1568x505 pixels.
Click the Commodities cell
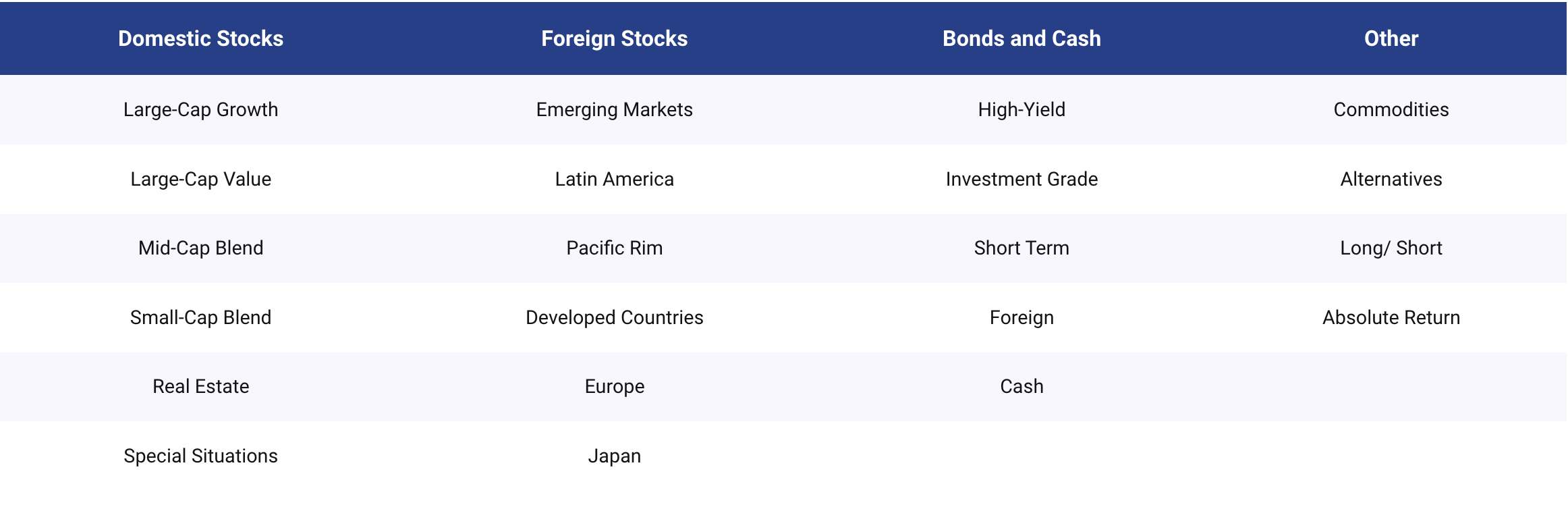click(1391, 109)
